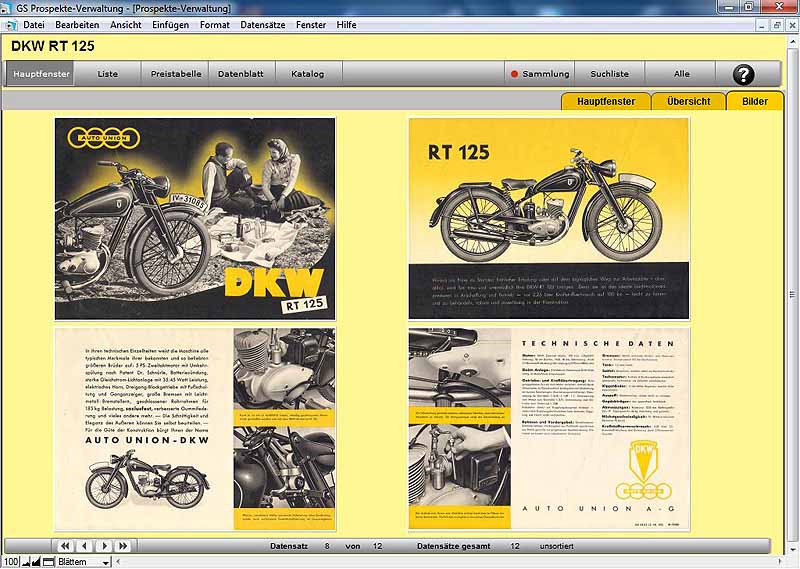
Task: Open the Hilfe menu
Action: click(346, 25)
